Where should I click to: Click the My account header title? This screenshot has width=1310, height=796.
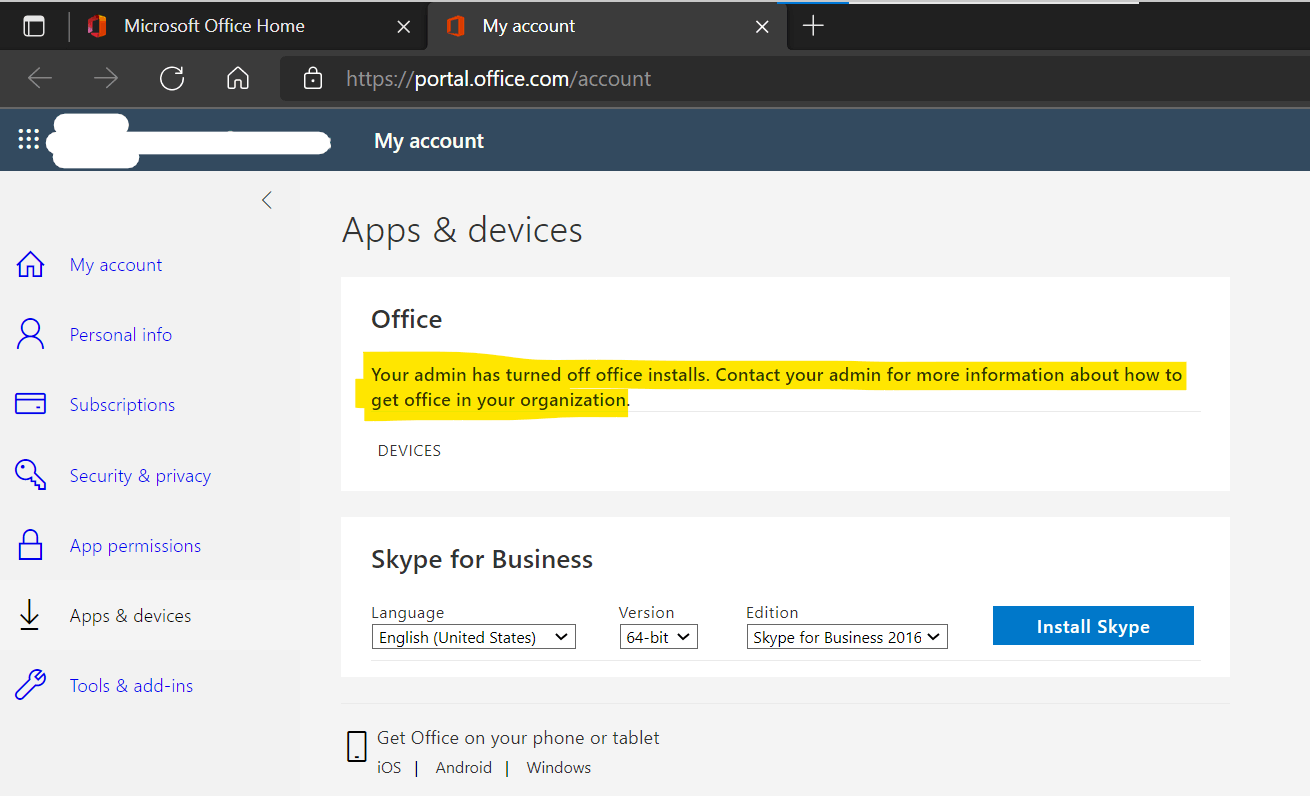429,141
